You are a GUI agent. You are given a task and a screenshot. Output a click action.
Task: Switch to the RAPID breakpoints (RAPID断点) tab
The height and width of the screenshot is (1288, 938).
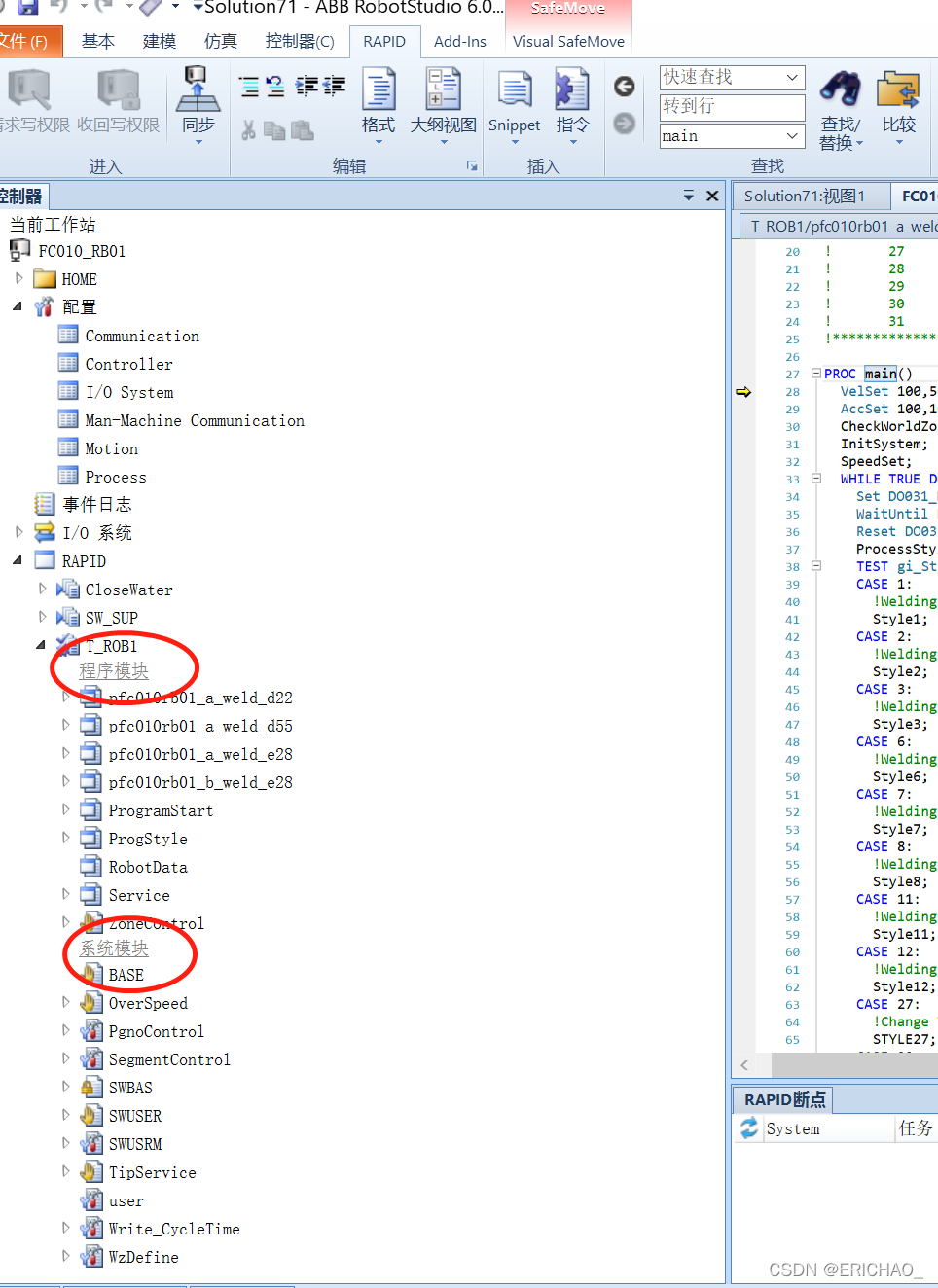(784, 1099)
